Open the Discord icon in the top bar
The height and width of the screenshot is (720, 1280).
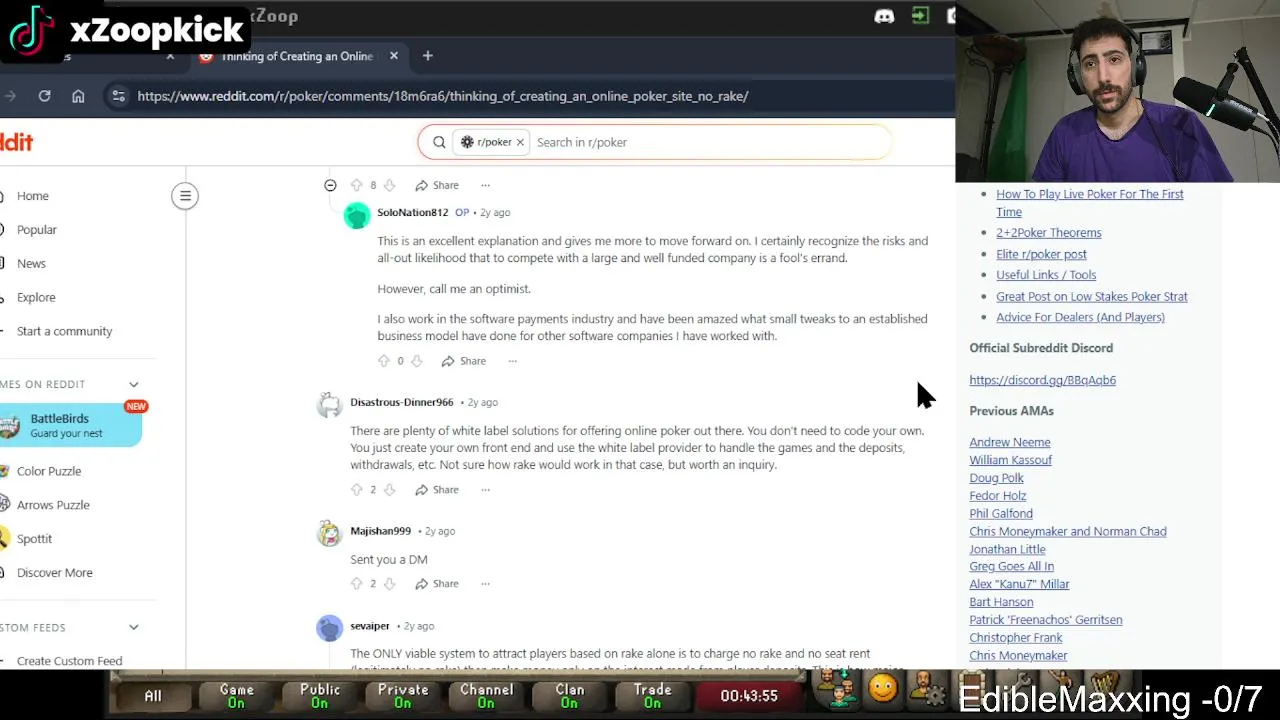point(884,16)
